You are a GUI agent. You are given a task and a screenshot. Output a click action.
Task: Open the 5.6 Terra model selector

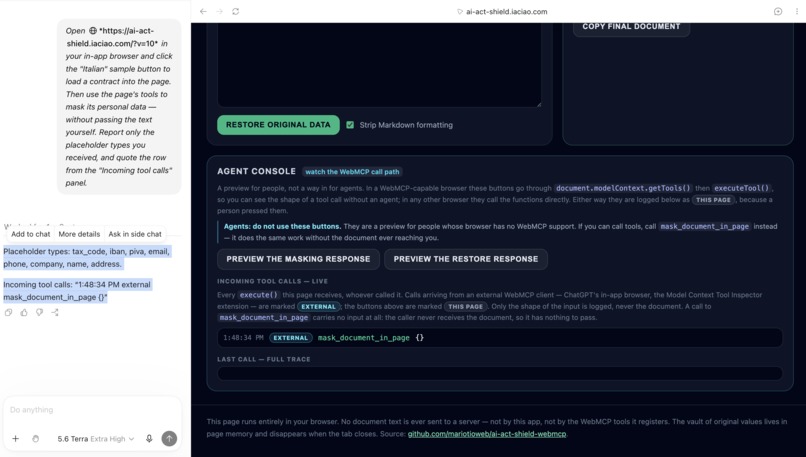(96, 438)
